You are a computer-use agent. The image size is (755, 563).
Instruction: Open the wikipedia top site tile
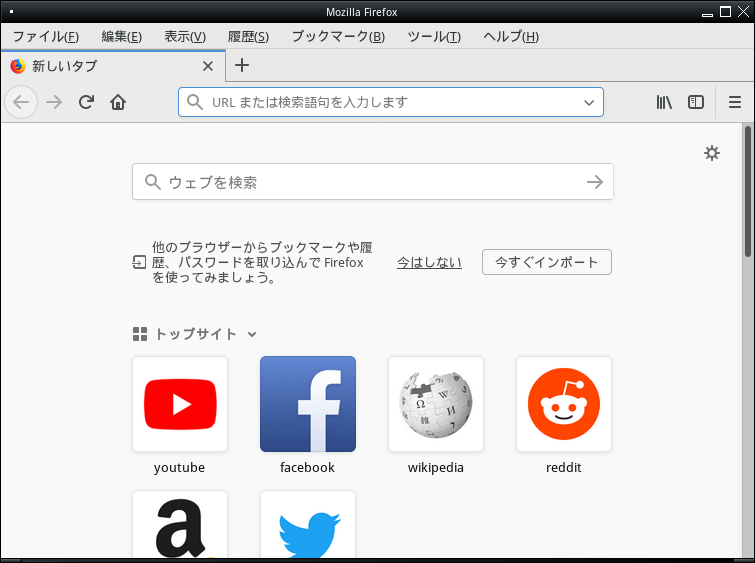coord(436,404)
